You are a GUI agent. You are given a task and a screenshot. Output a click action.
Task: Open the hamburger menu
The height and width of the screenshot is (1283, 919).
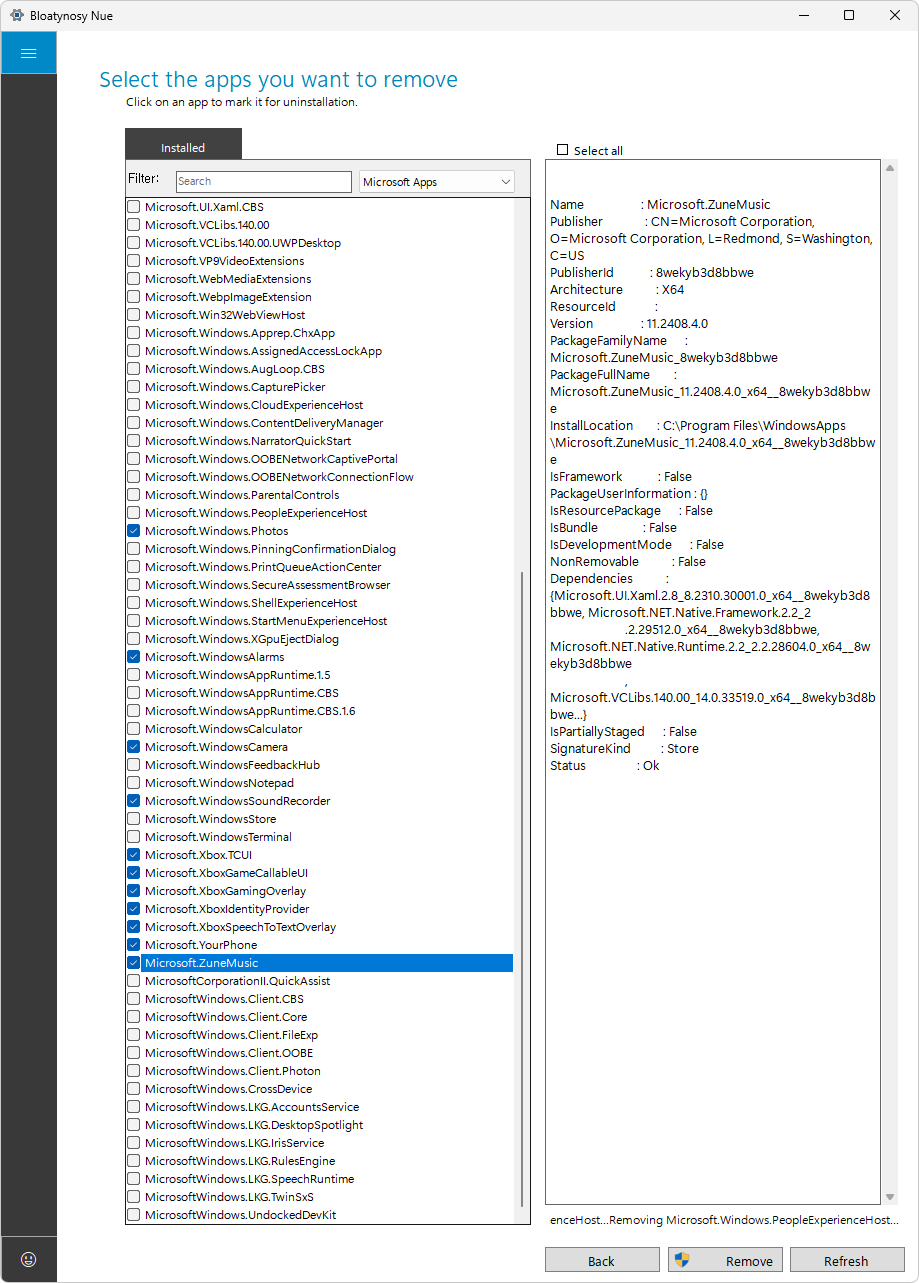pyautogui.click(x=28, y=53)
